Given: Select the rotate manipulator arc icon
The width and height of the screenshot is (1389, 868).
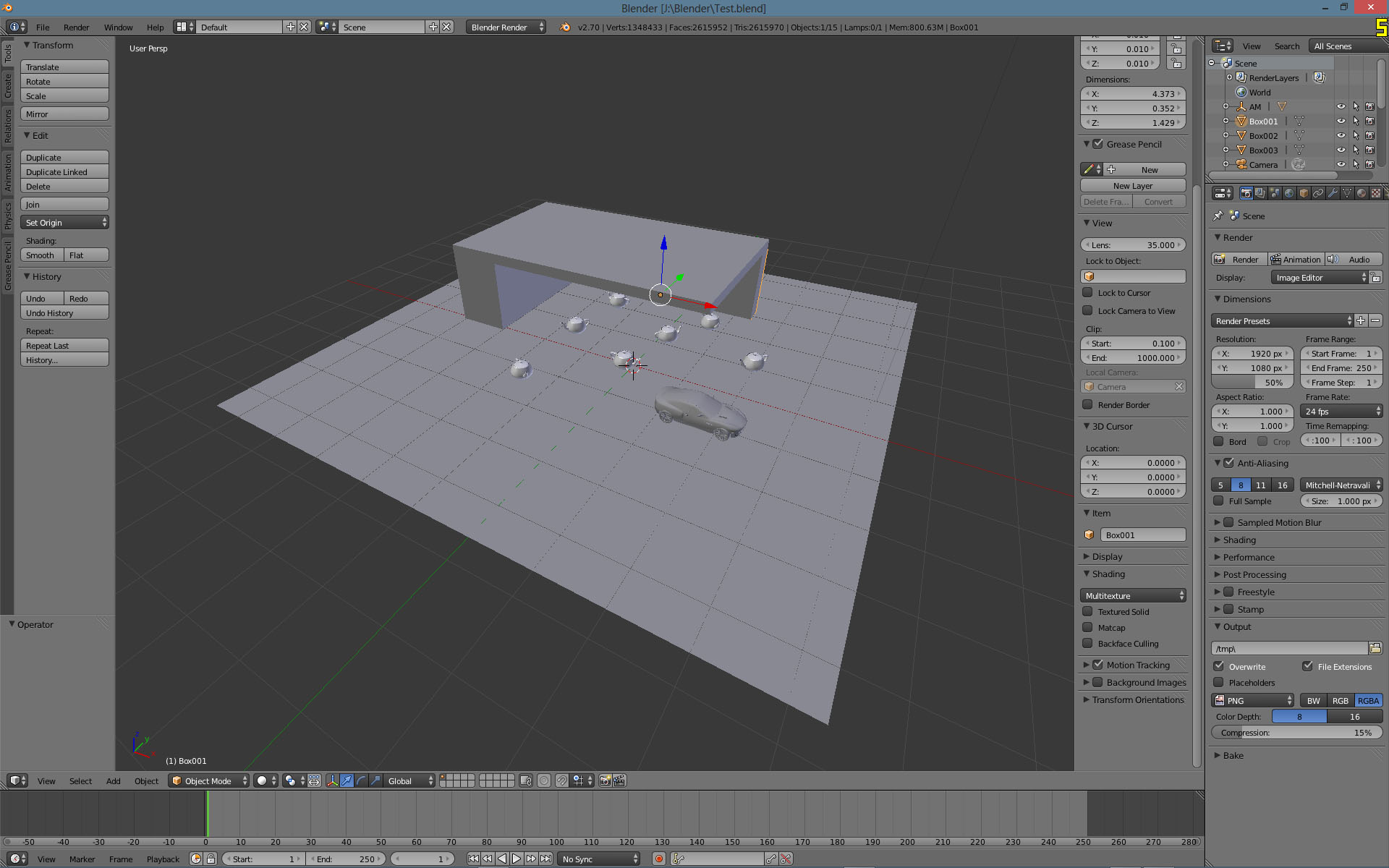Looking at the screenshot, I should [x=361, y=780].
